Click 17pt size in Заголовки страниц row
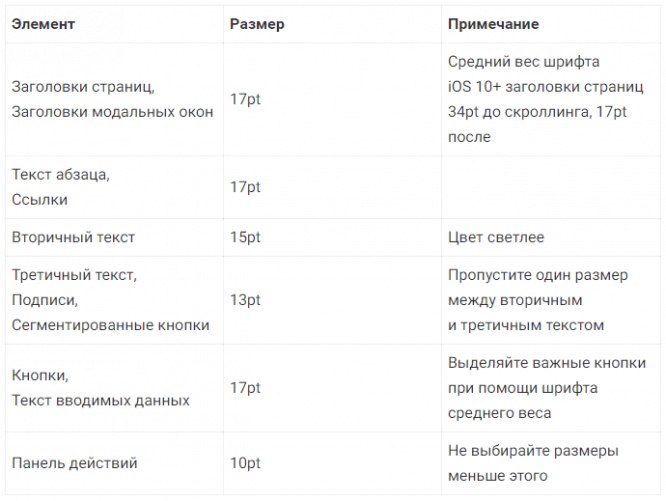This screenshot has height=501, width=666. (x=245, y=99)
